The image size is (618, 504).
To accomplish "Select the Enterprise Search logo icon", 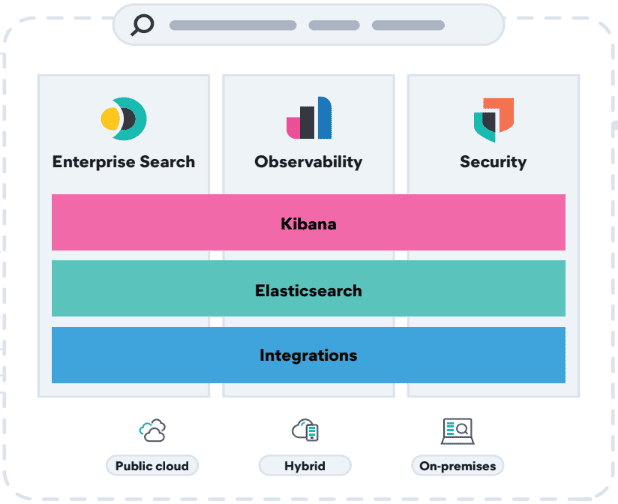I will point(124,120).
